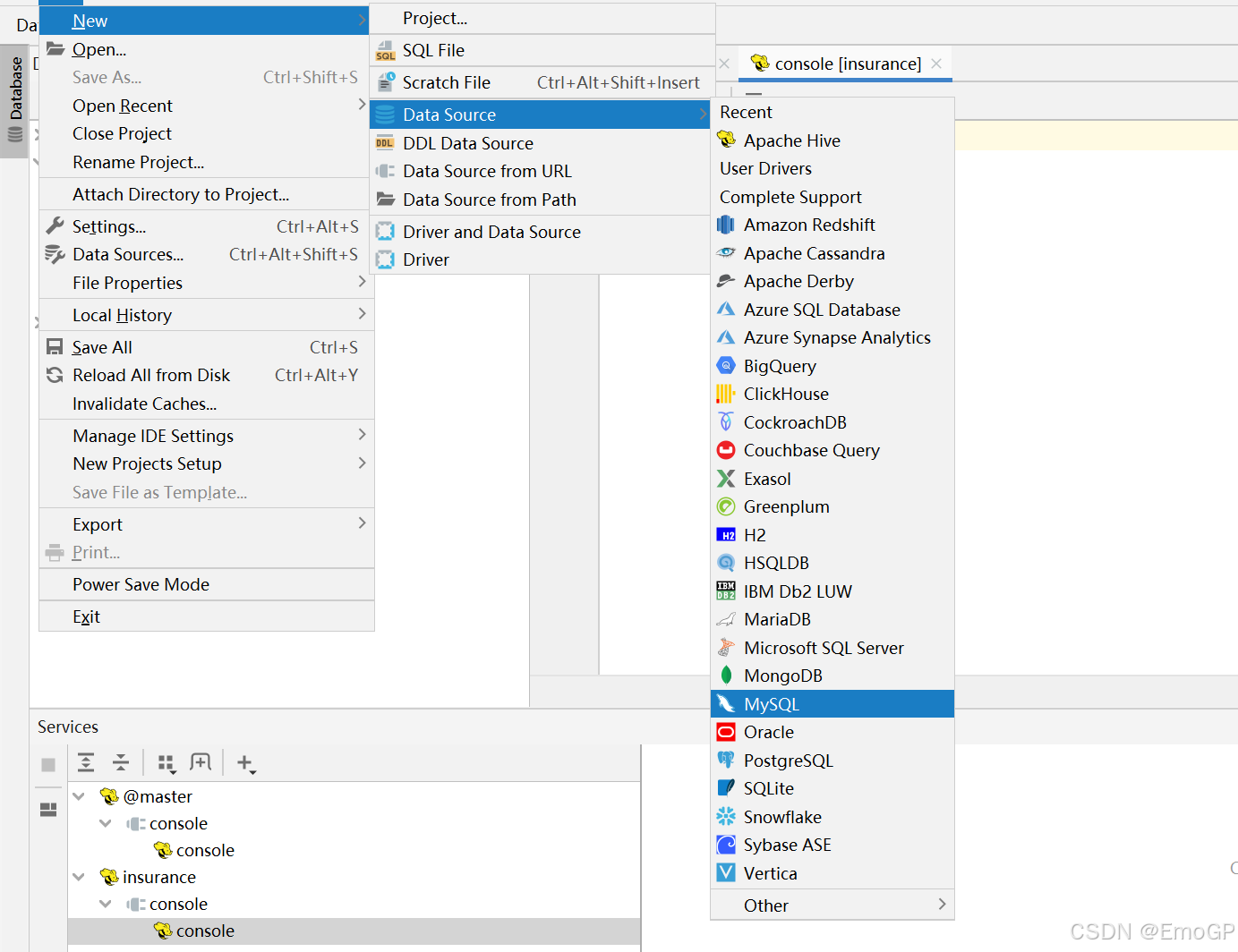1238x952 pixels.
Task: Click Sybase ASE entry
Action: coord(832,845)
